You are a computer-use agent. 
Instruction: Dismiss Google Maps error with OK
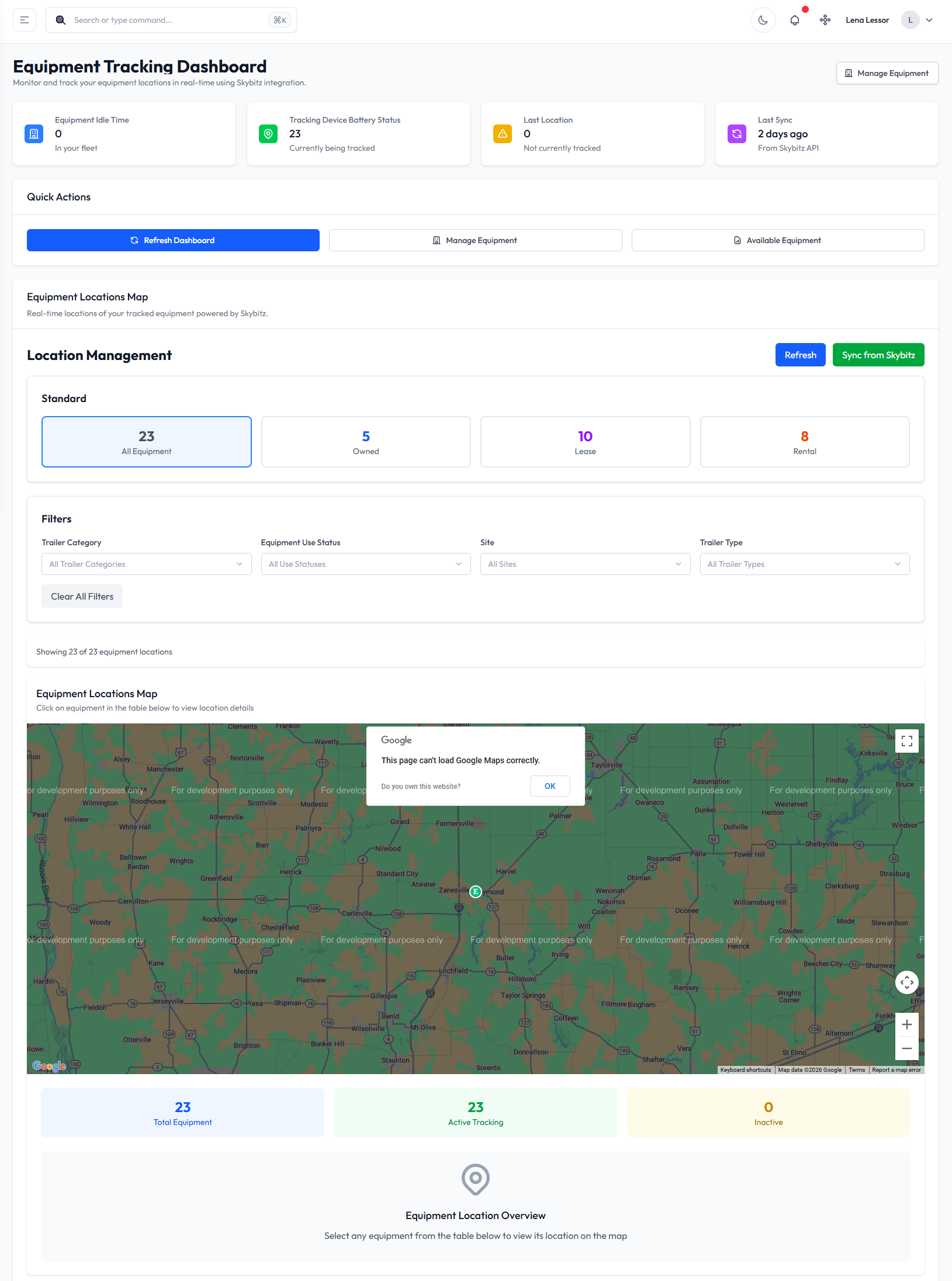[549, 786]
